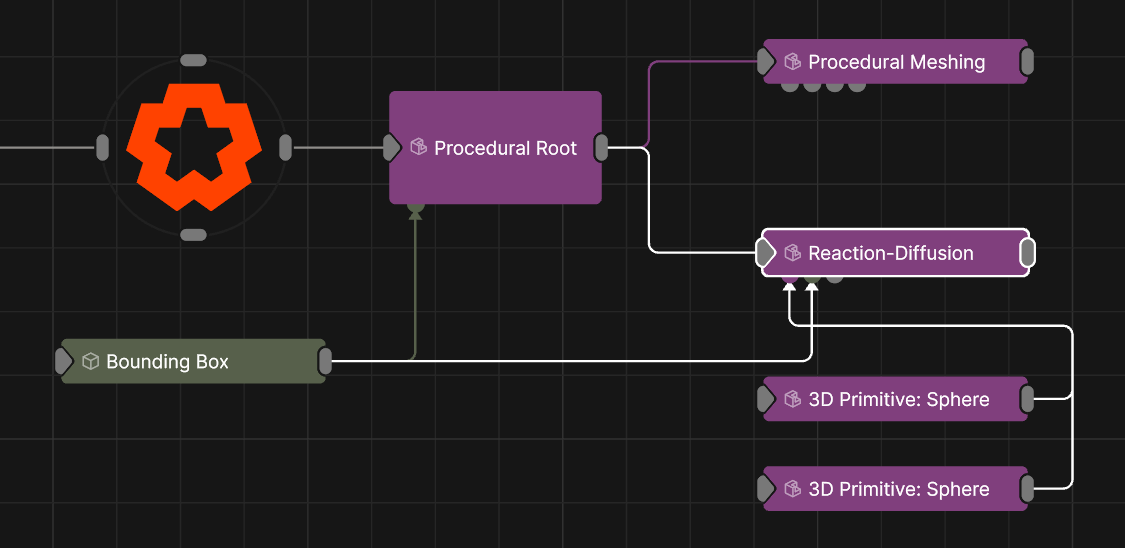Click the output port of Procedural Root node
This screenshot has height=548, width=1125.
(601, 148)
